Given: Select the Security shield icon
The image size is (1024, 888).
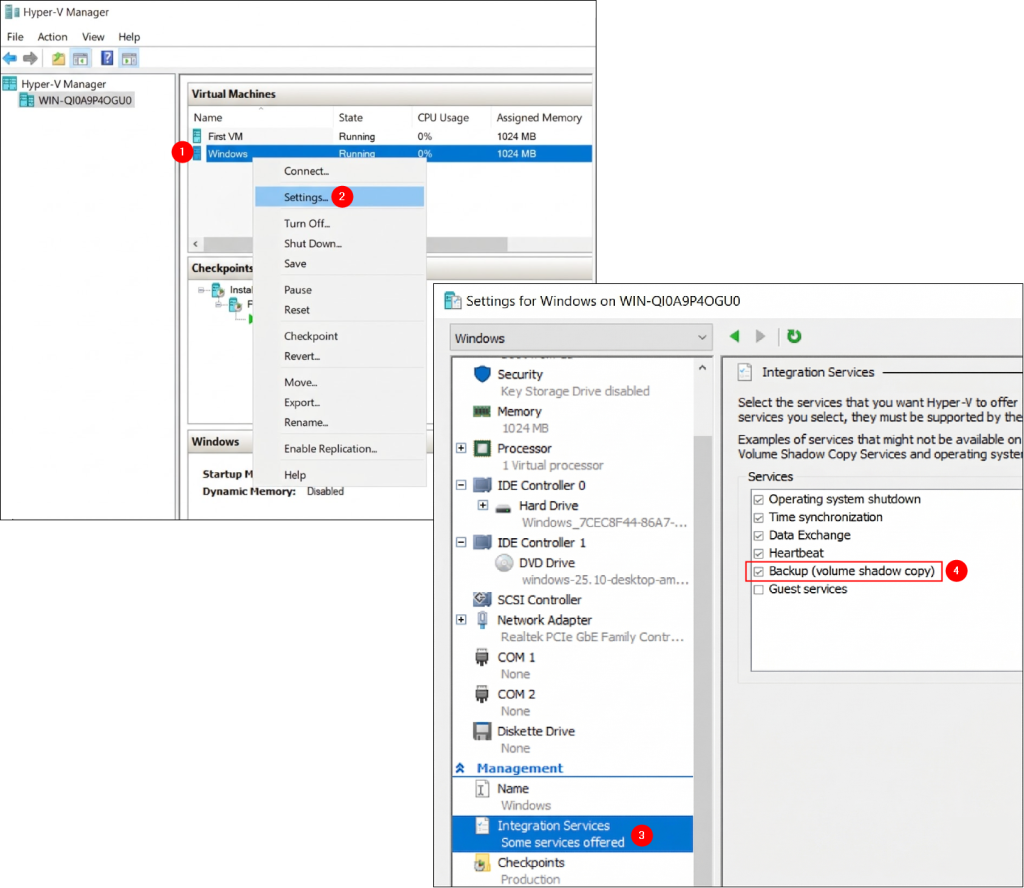Looking at the screenshot, I should pos(480,373).
